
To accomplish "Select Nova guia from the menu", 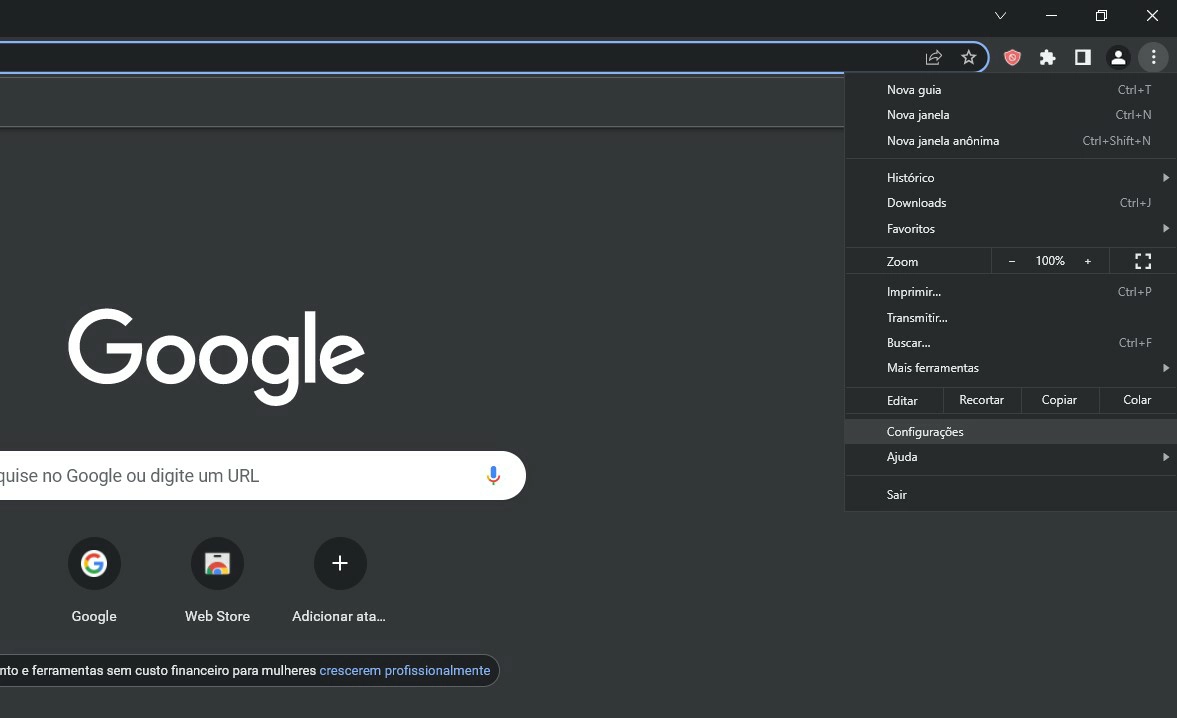I will [1010, 90].
